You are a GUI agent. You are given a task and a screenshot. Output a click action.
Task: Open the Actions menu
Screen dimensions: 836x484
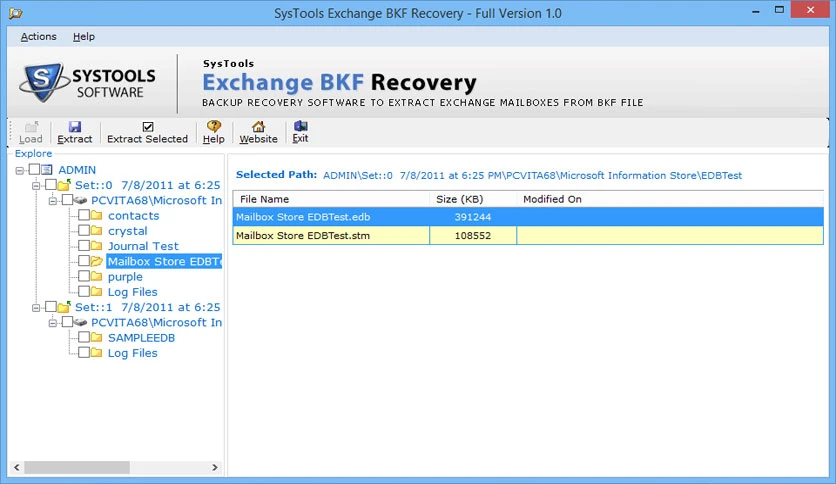(38, 37)
